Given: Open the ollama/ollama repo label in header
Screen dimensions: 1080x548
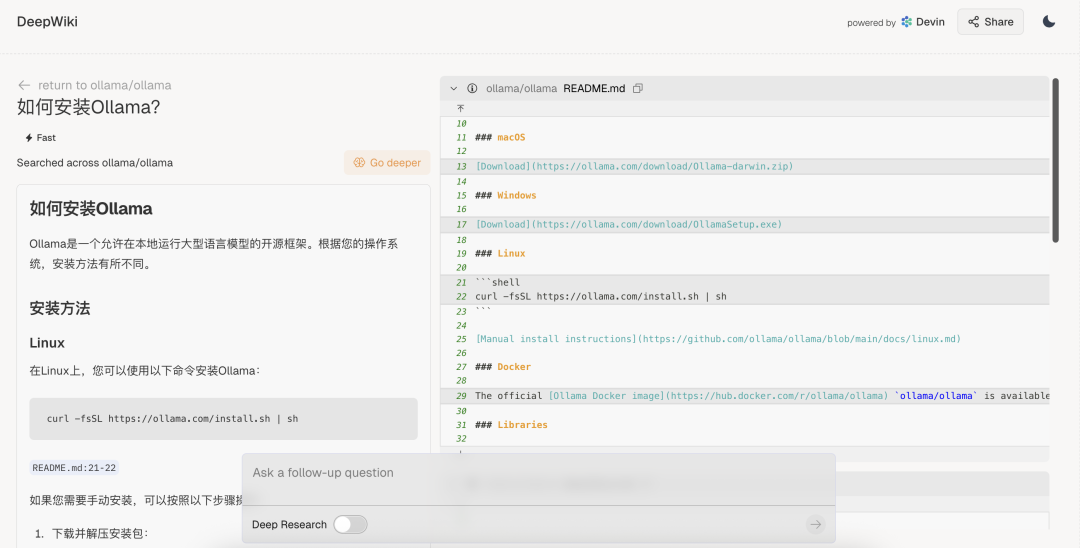Looking at the screenshot, I should point(521,88).
